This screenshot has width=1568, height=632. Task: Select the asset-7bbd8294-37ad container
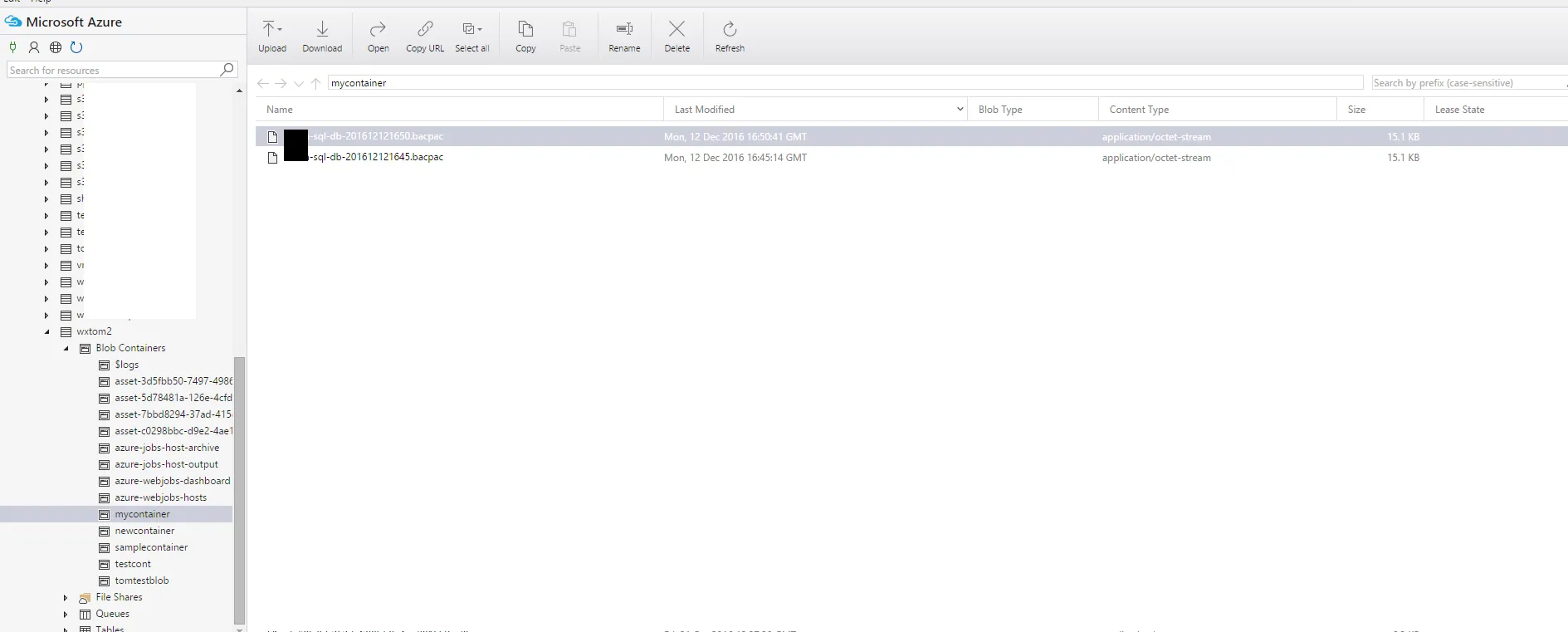pyautogui.click(x=173, y=414)
